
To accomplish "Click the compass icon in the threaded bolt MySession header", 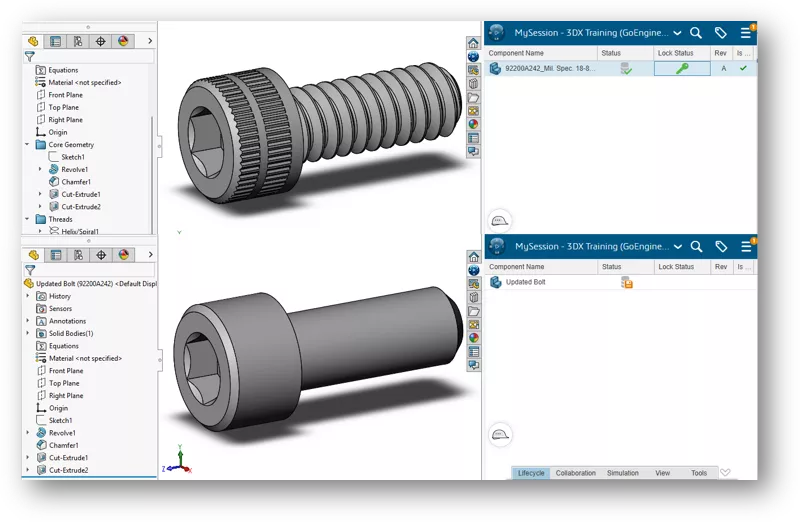I will click(x=496, y=33).
